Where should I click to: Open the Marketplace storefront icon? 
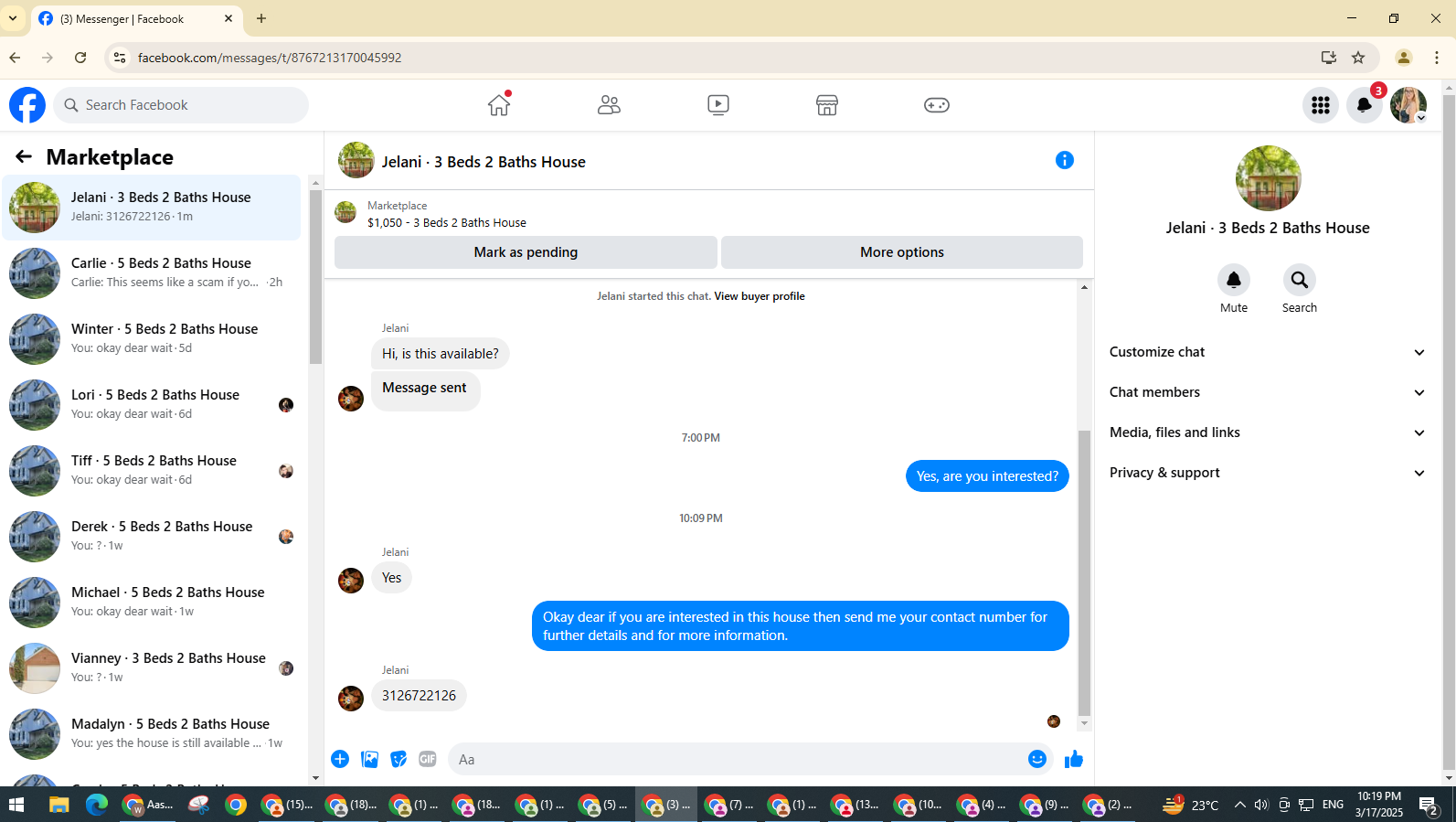[827, 105]
